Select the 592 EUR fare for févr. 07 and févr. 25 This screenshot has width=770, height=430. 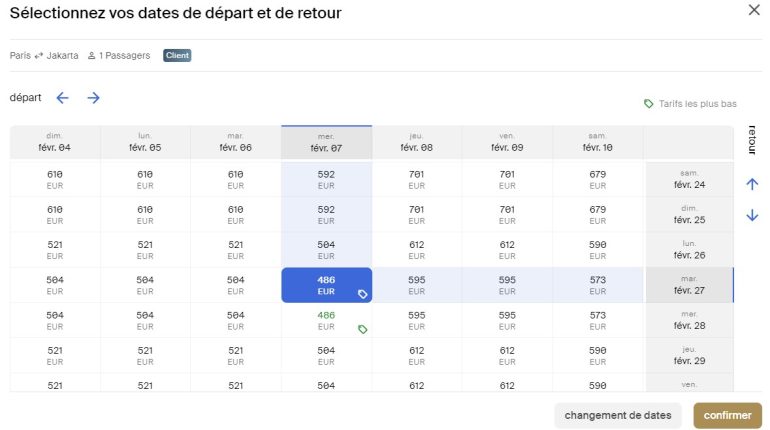tap(326, 215)
